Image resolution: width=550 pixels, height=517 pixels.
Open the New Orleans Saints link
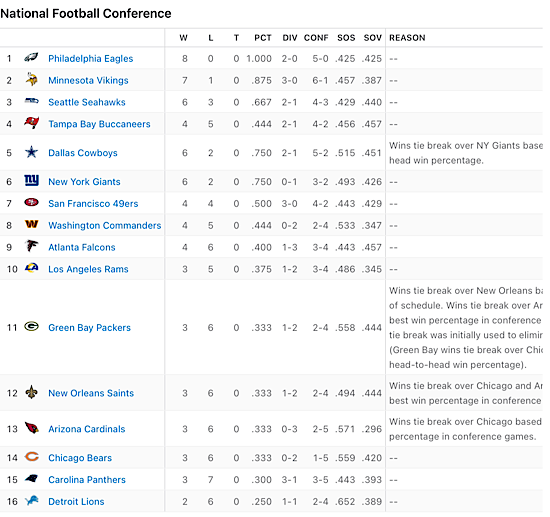pyautogui.click(x=91, y=393)
